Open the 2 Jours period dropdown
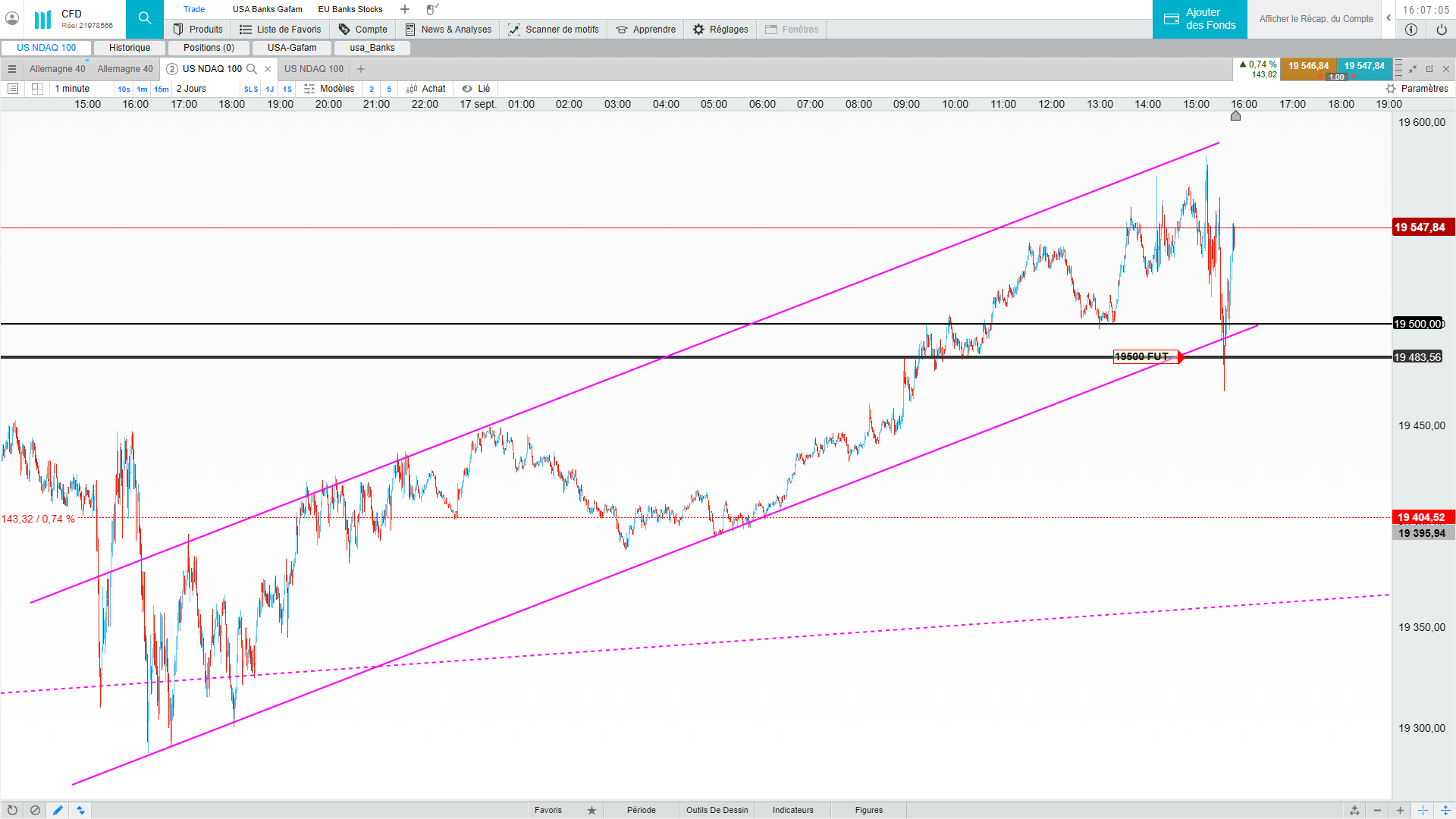Viewport: 1456px width, 819px height. [x=191, y=89]
